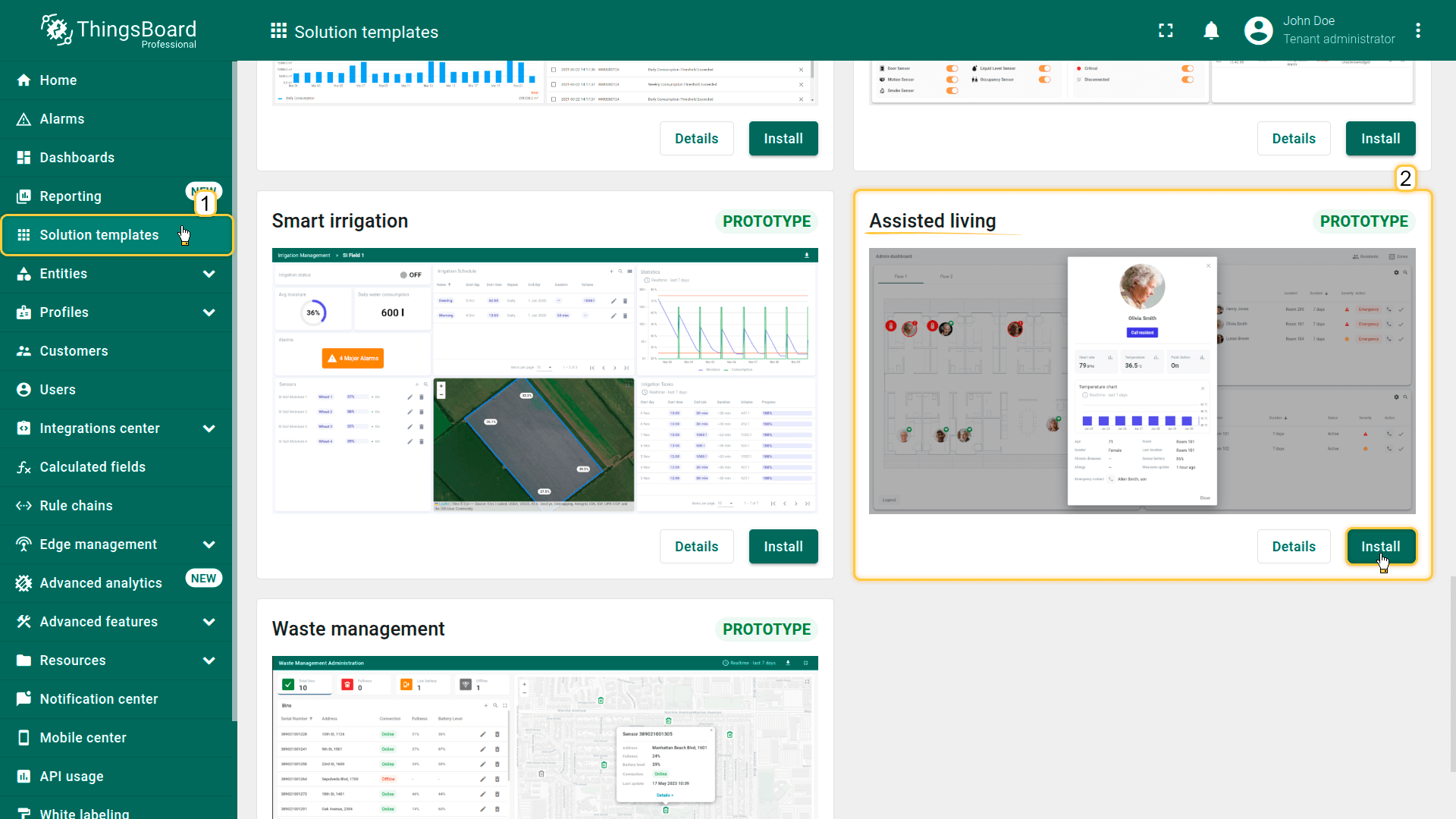This screenshot has width=1456, height=819.
Task: Open the Waste management preview thumbnail
Action: 544,736
